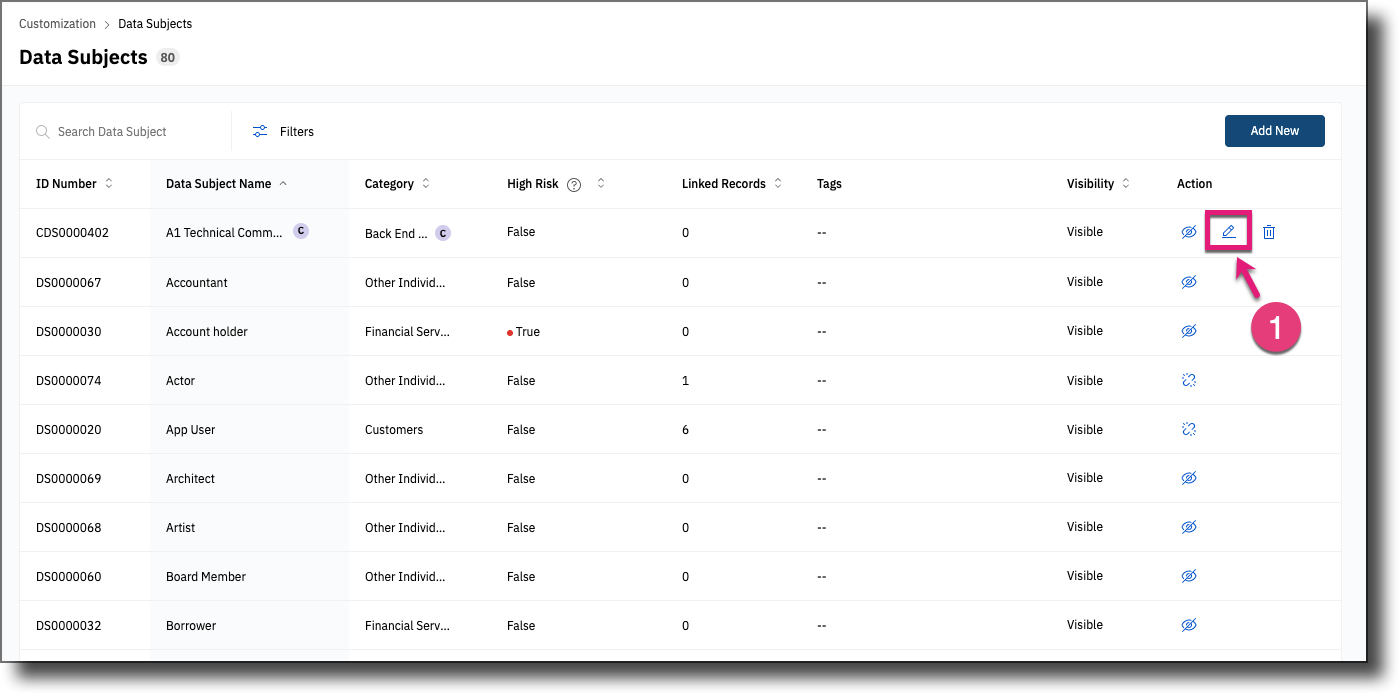1400x695 pixels.
Task: Click the unlink icon in the Actor row
Action: (1189, 380)
